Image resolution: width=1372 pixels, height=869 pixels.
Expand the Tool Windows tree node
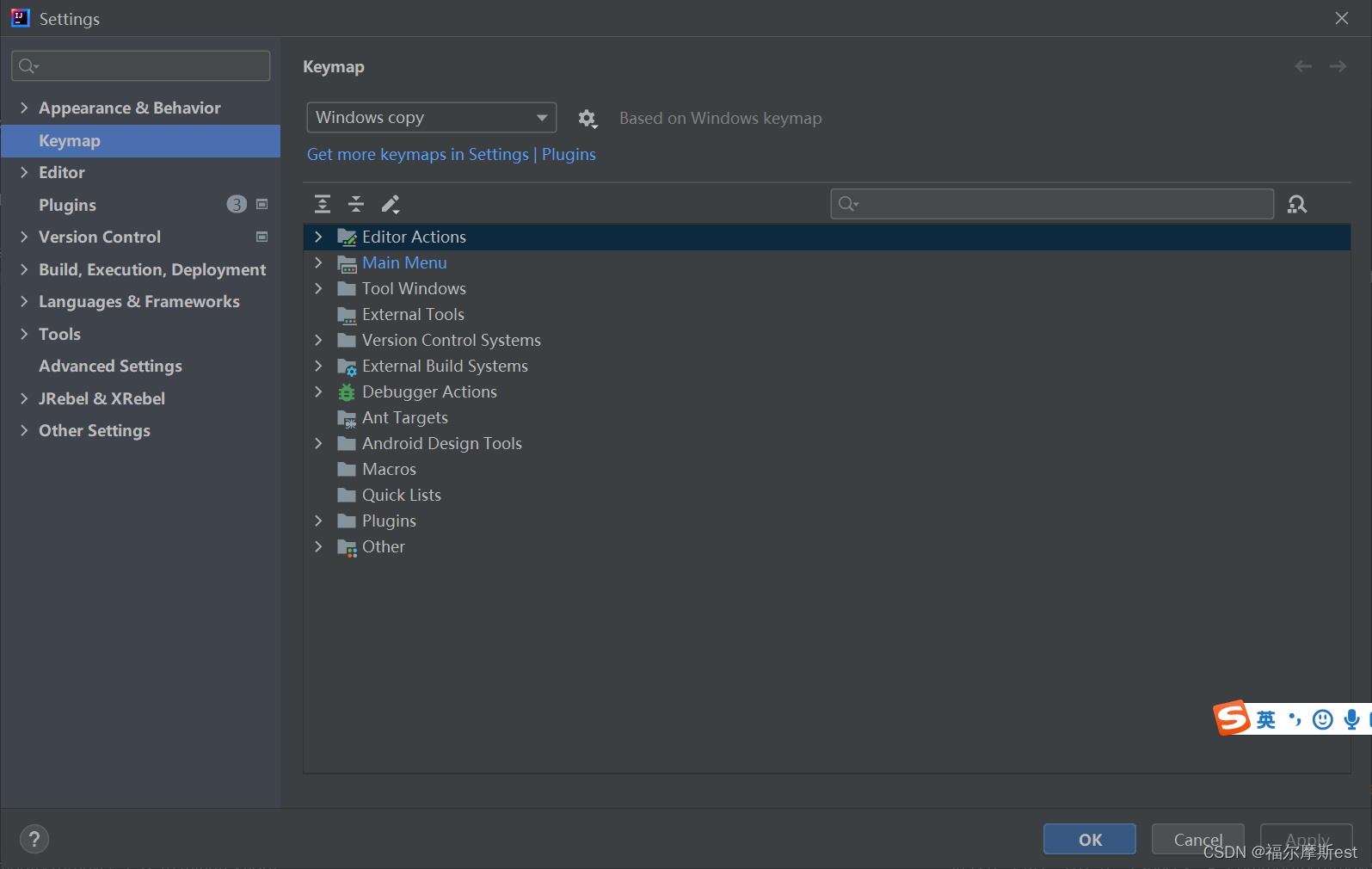pyautogui.click(x=318, y=288)
